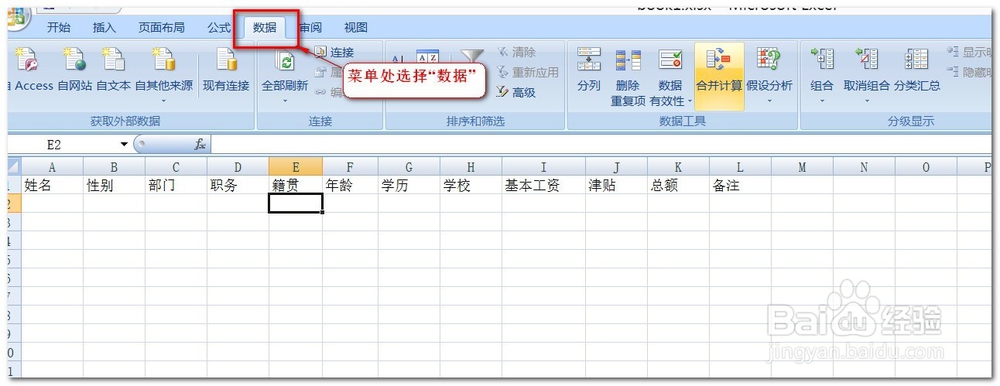Select cell containing 籍贯
This screenshot has width=1000, height=386.
(295, 186)
